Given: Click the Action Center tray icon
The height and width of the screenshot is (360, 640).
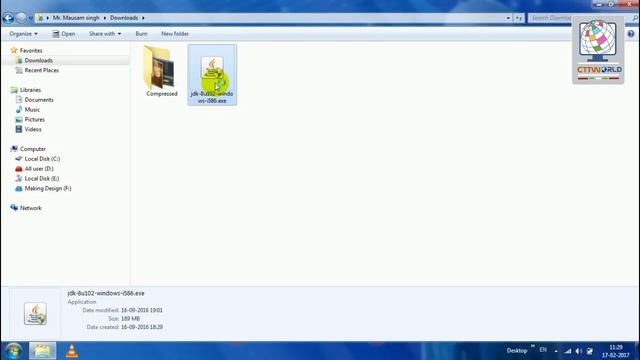Looking at the screenshot, I should [x=590, y=351].
